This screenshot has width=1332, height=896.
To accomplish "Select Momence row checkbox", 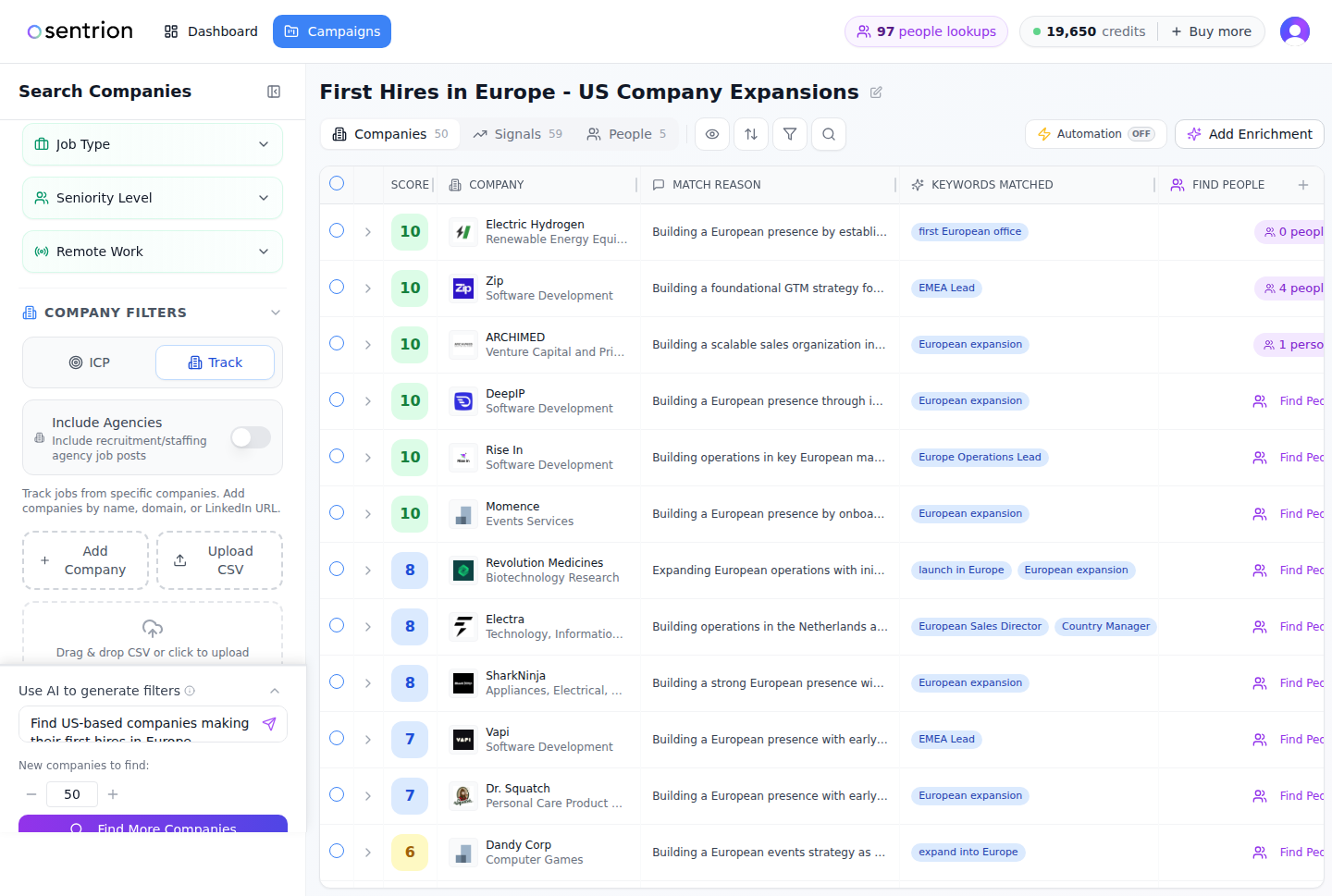I will [337, 512].
